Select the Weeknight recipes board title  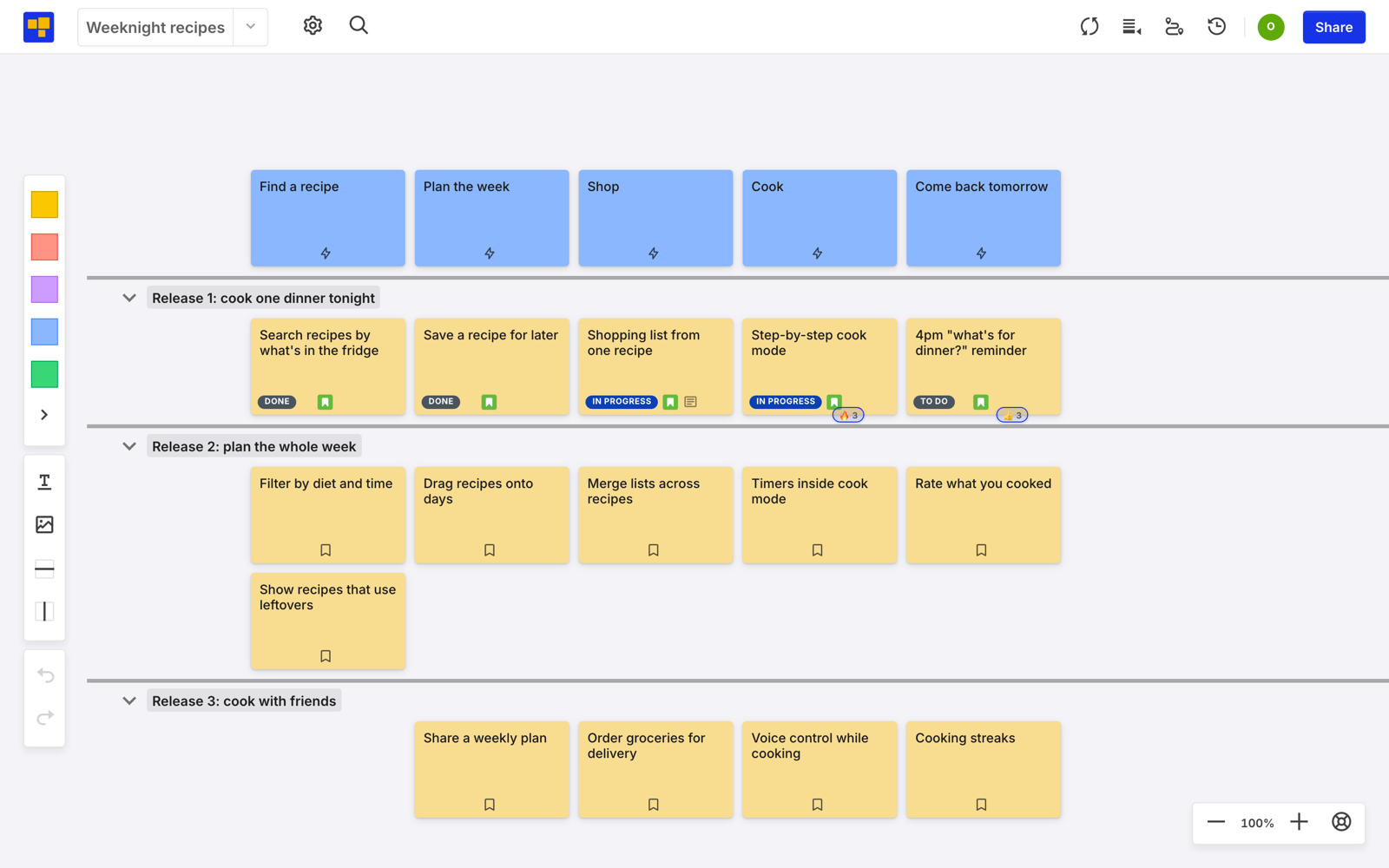(x=155, y=28)
